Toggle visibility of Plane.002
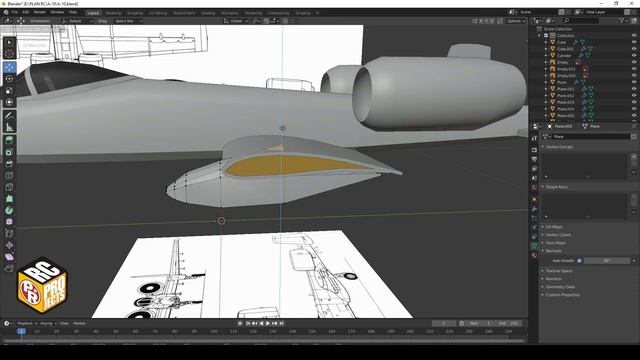Screen dimensions: 640x360 (x=634, y=96)
